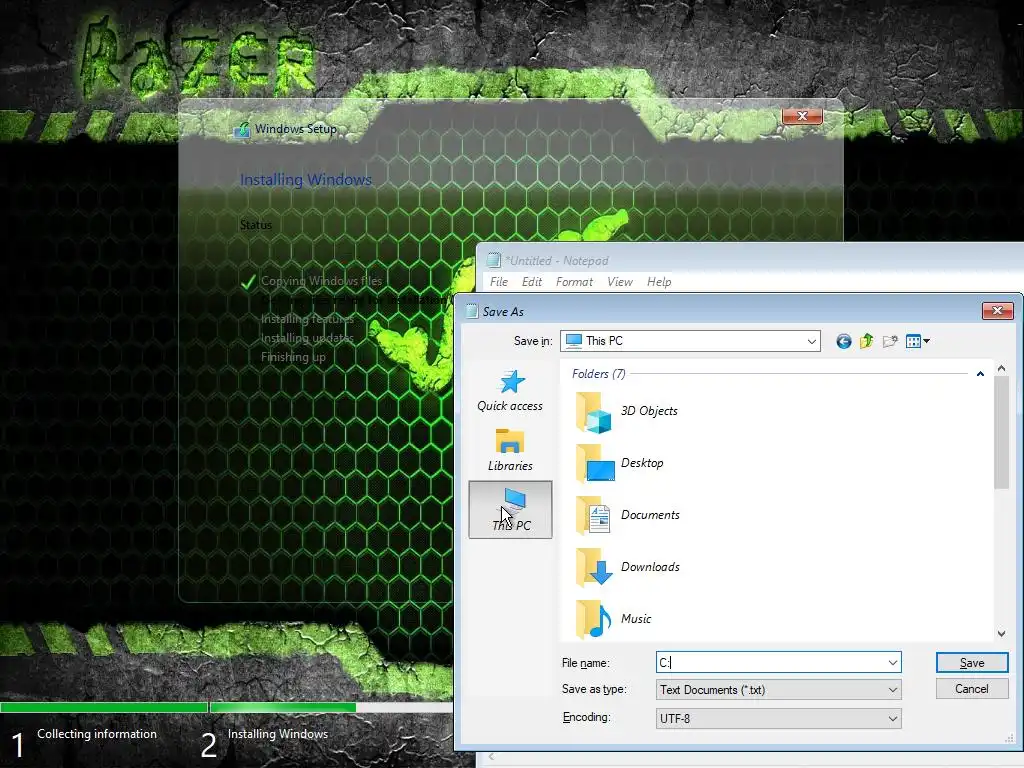The width and height of the screenshot is (1024, 768).
Task: Open Notepad File menu
Action: click(499, 281)
